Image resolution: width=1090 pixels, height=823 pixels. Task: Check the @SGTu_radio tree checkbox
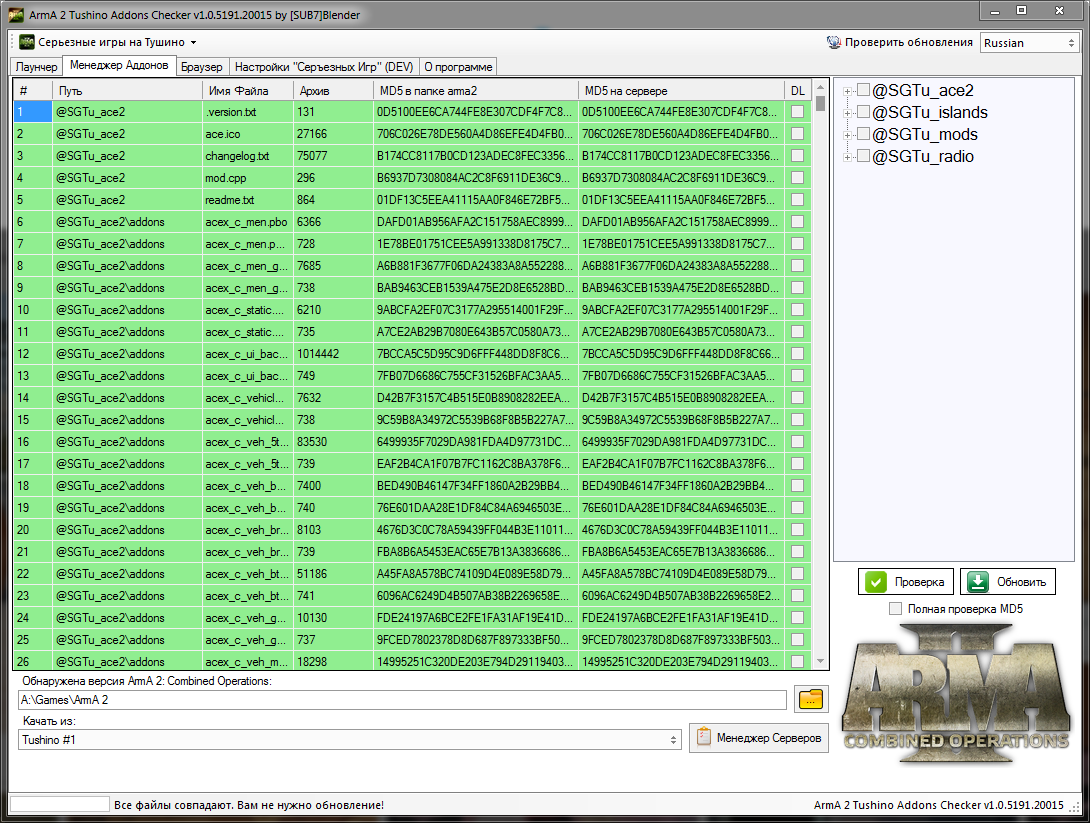click(863, 156)
